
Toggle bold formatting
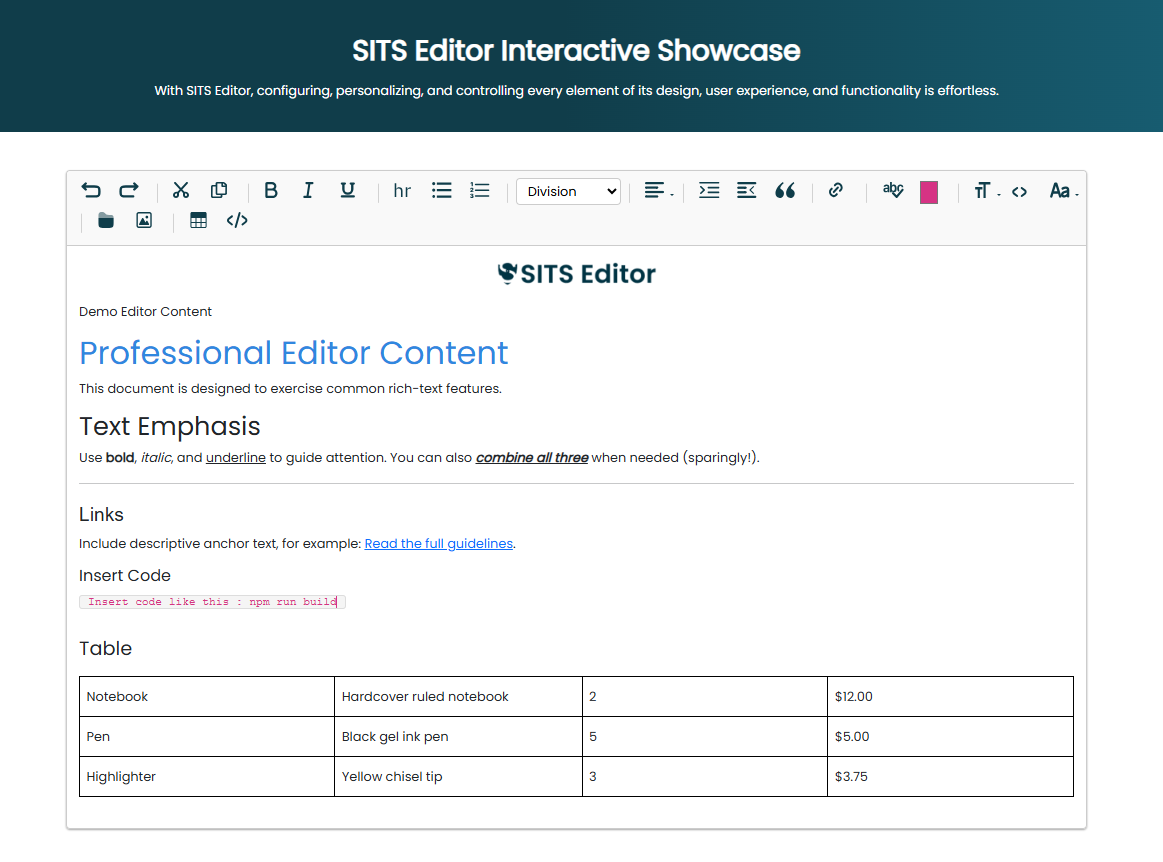[271, 191]
